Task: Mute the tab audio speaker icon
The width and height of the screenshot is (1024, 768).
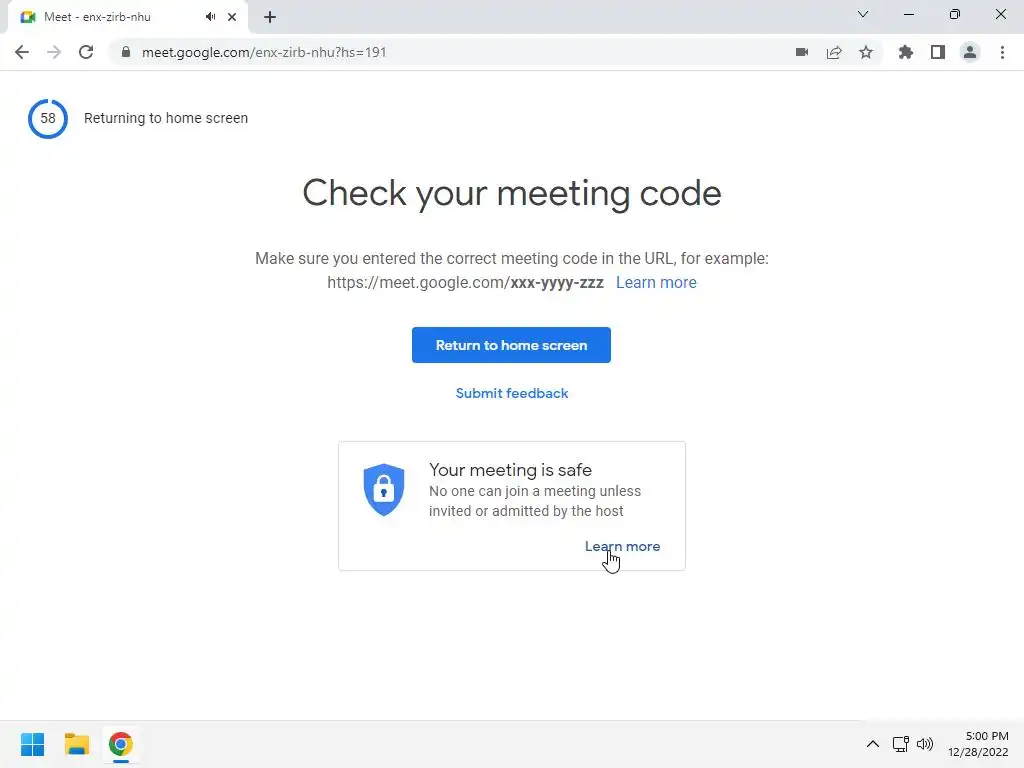Action: point(210,17)
